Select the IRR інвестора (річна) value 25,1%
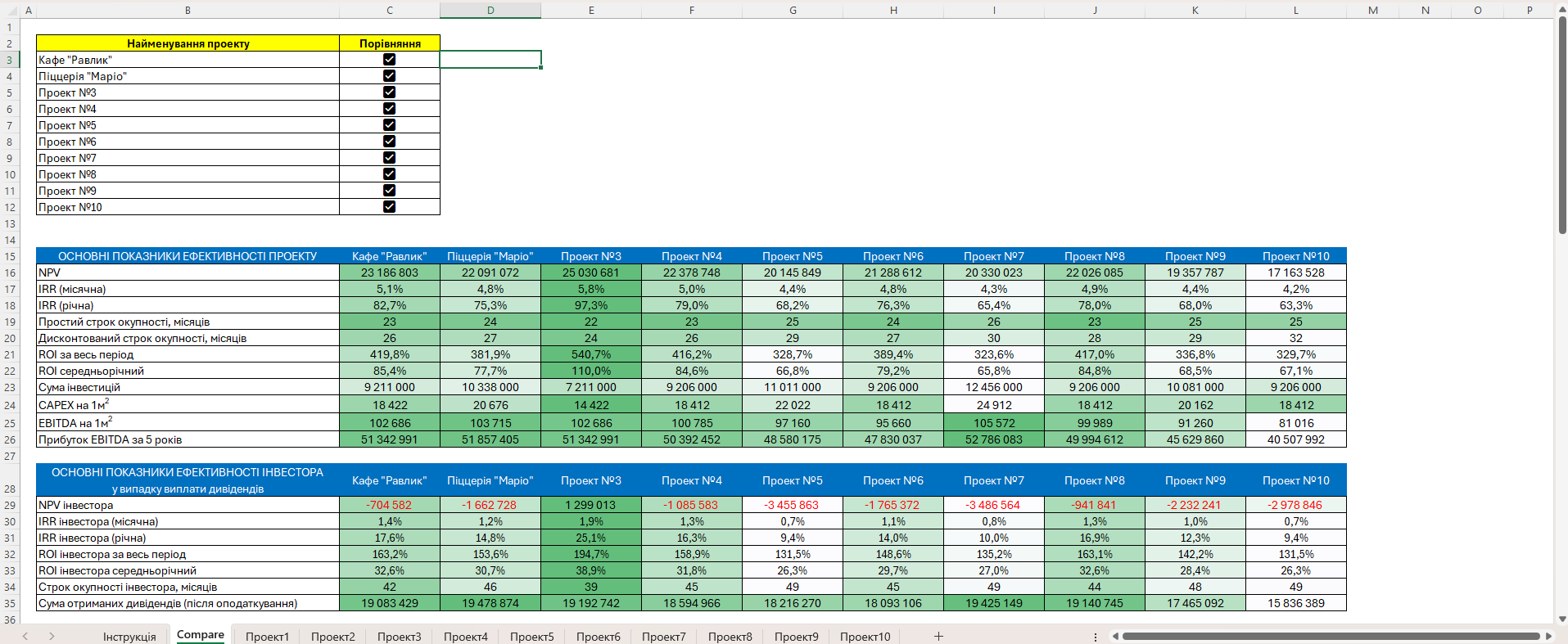 pos(591,538)
